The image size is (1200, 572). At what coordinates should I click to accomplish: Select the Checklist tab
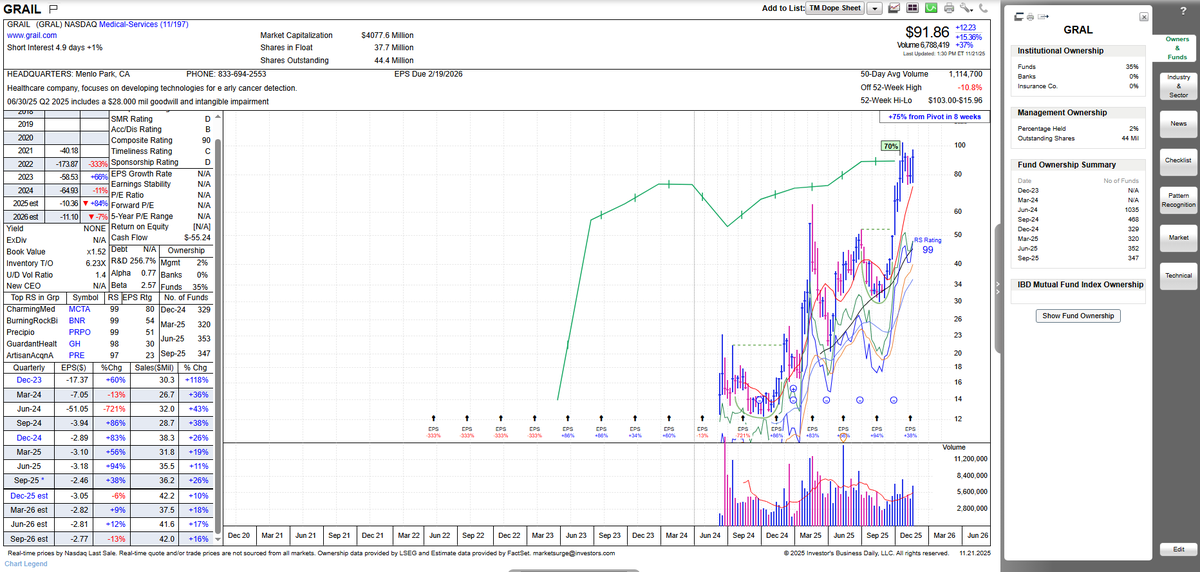click(x=1177, y=160)
